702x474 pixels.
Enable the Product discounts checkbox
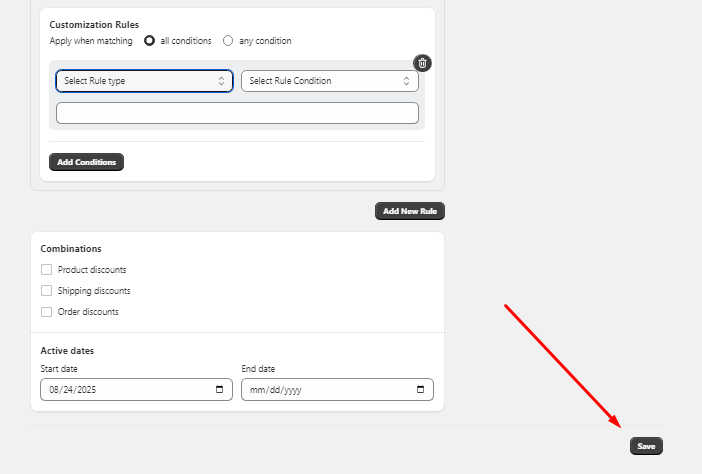(47, 269)
